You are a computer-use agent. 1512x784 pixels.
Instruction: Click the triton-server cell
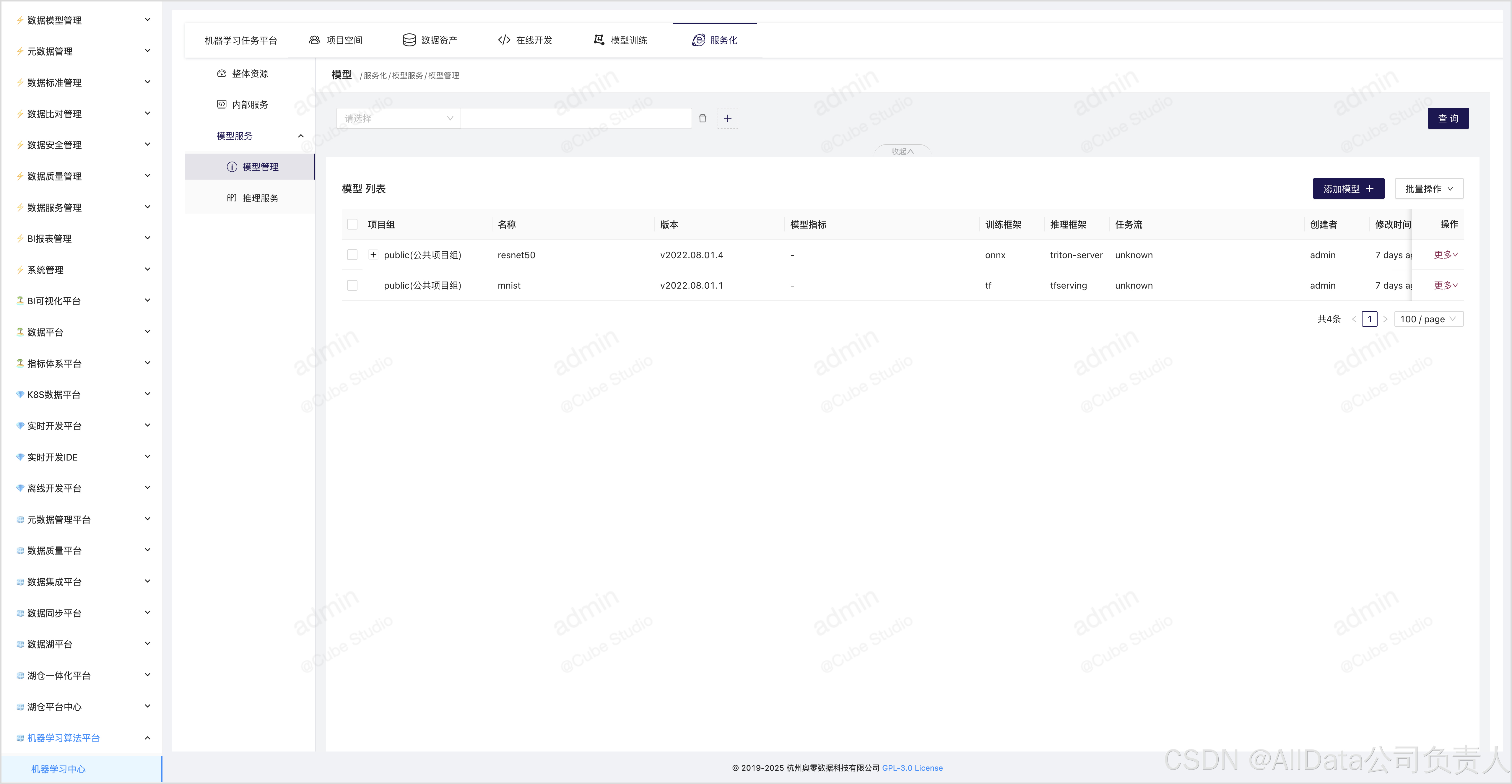[x=1076, y=255]
